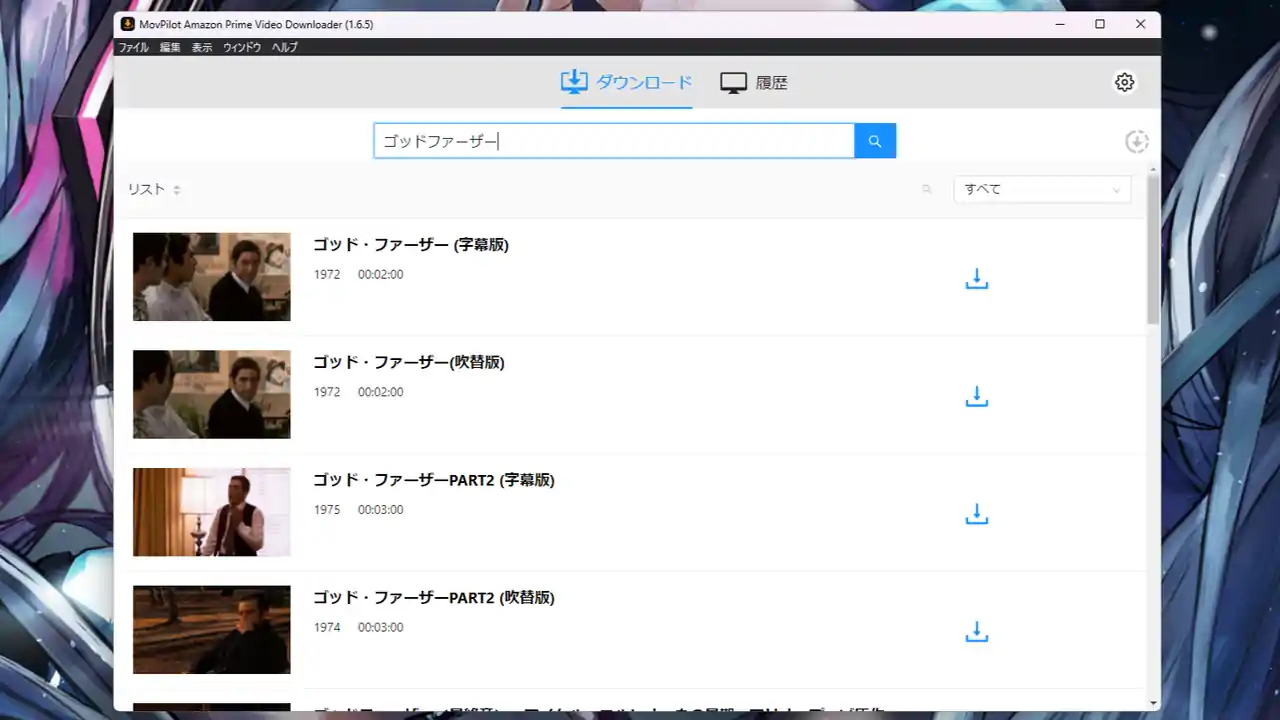Open the 編集 menu

pyautogui.click(x=170, y=47)
